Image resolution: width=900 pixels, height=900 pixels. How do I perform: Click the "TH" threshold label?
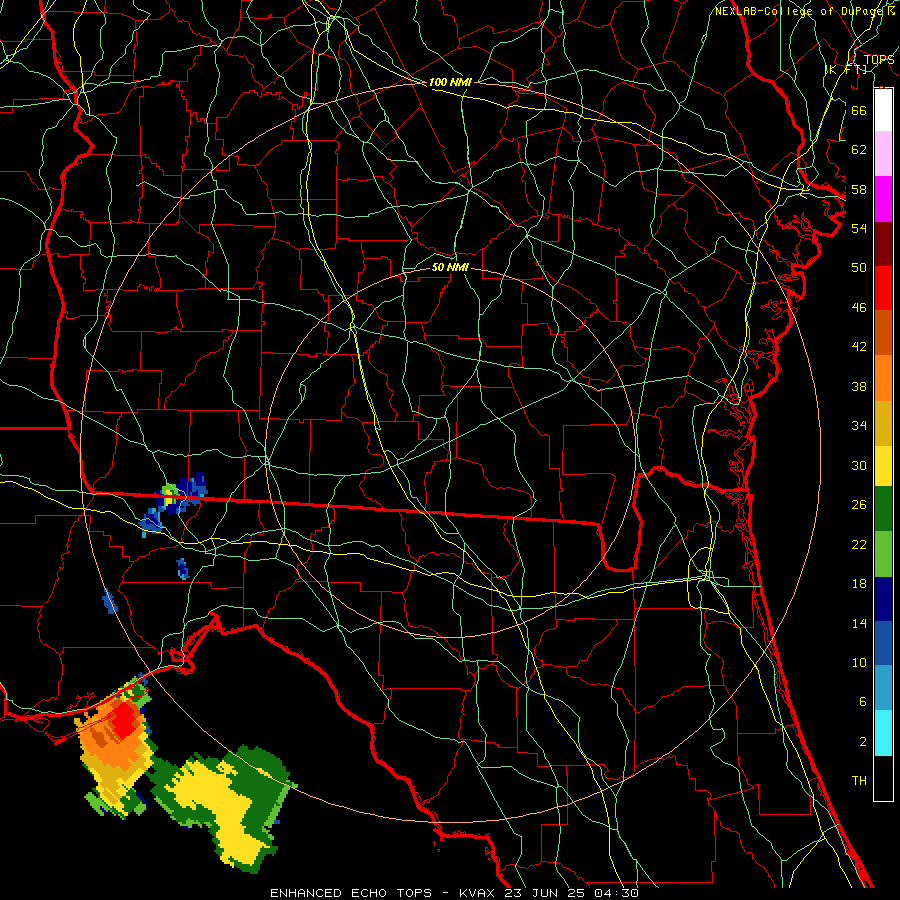[859, 781]
